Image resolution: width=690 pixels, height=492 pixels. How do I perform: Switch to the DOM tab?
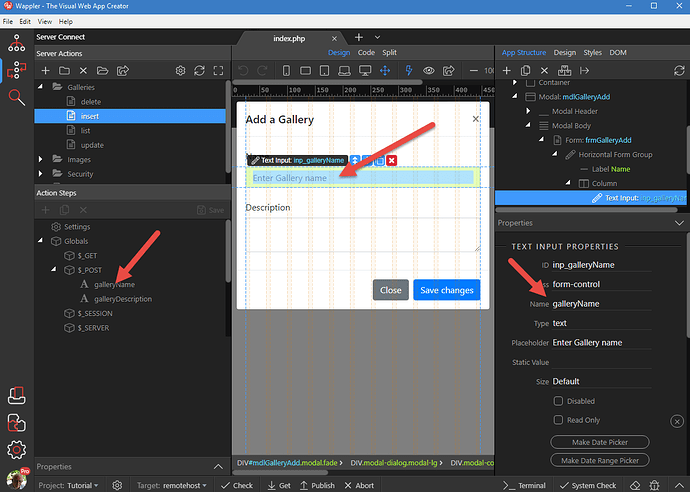[618, 52]
